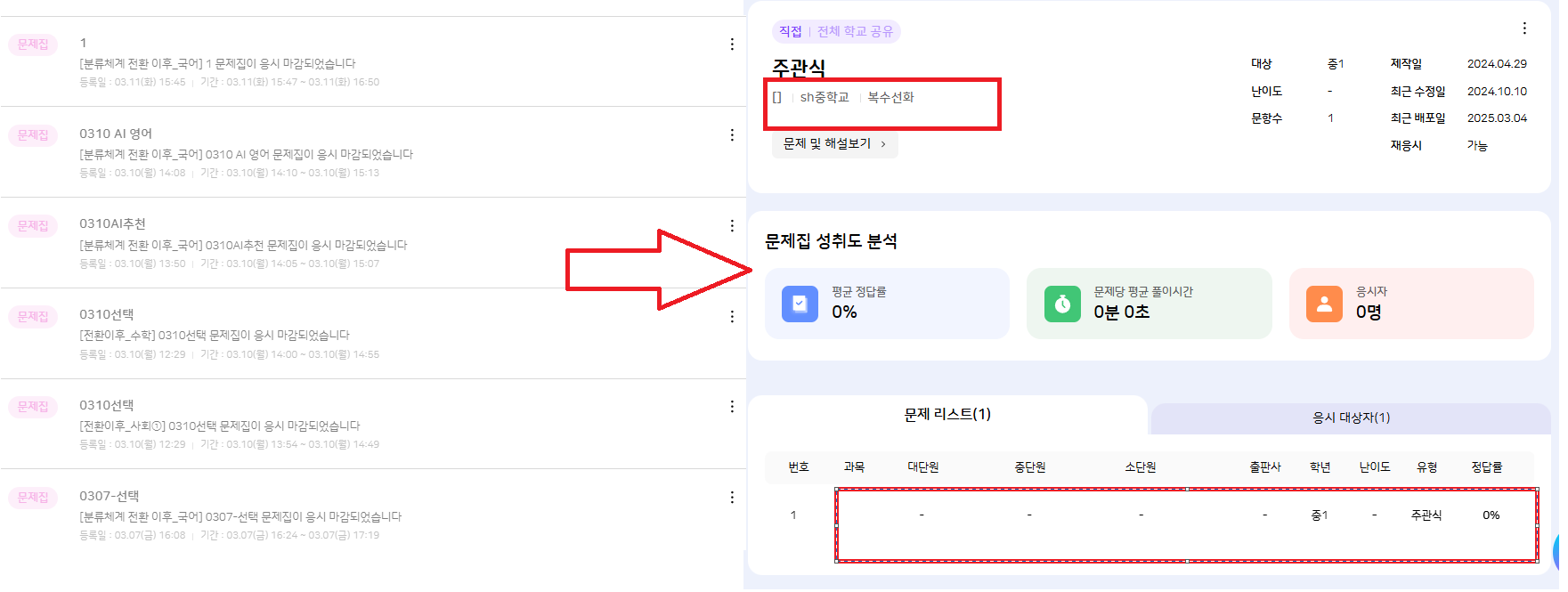Sort by the 난이도 column header
The image size is (1568, 592).
coord(1374,467)
